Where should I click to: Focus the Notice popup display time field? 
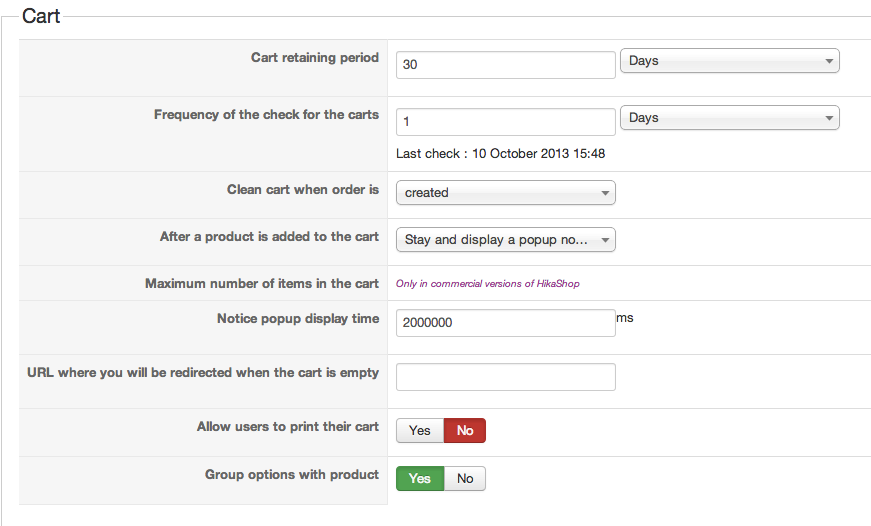click(505, 323)
